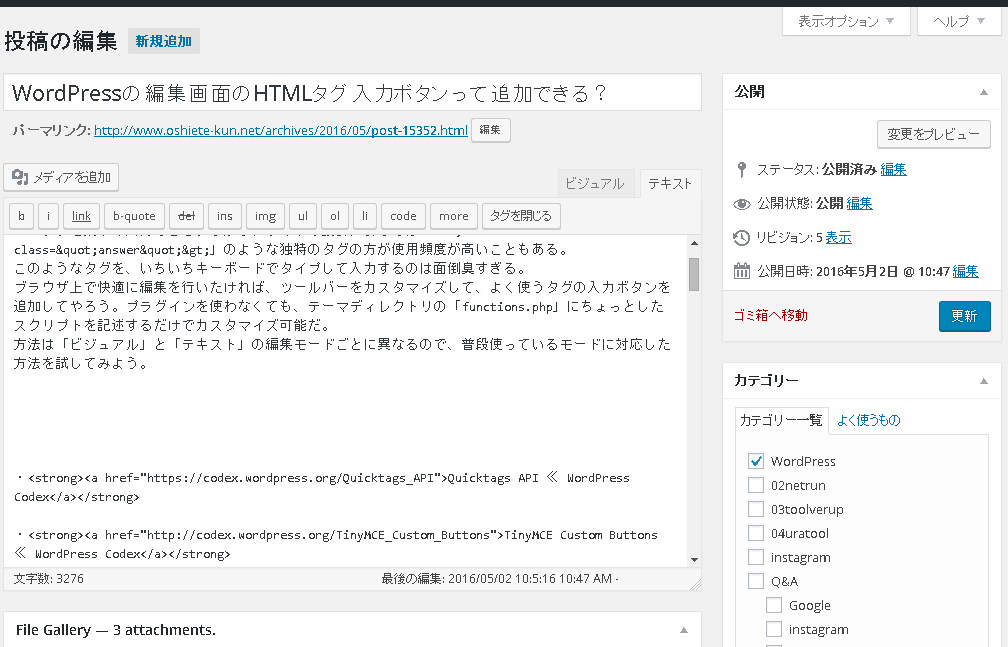Insert italic tag with the i button
The height and width of the screenshot is (647, 1008).
coord(48,216)
